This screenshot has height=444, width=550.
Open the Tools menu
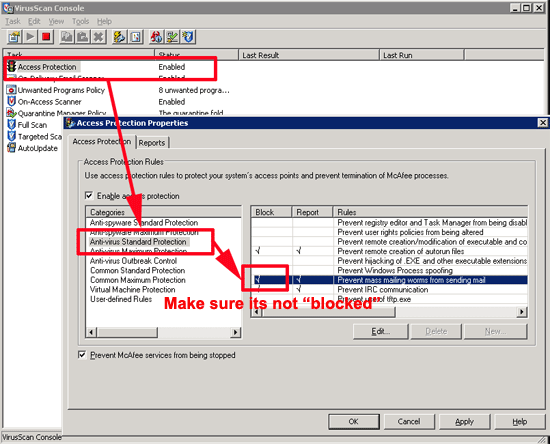pyautogui.click(x=80, y=21)
